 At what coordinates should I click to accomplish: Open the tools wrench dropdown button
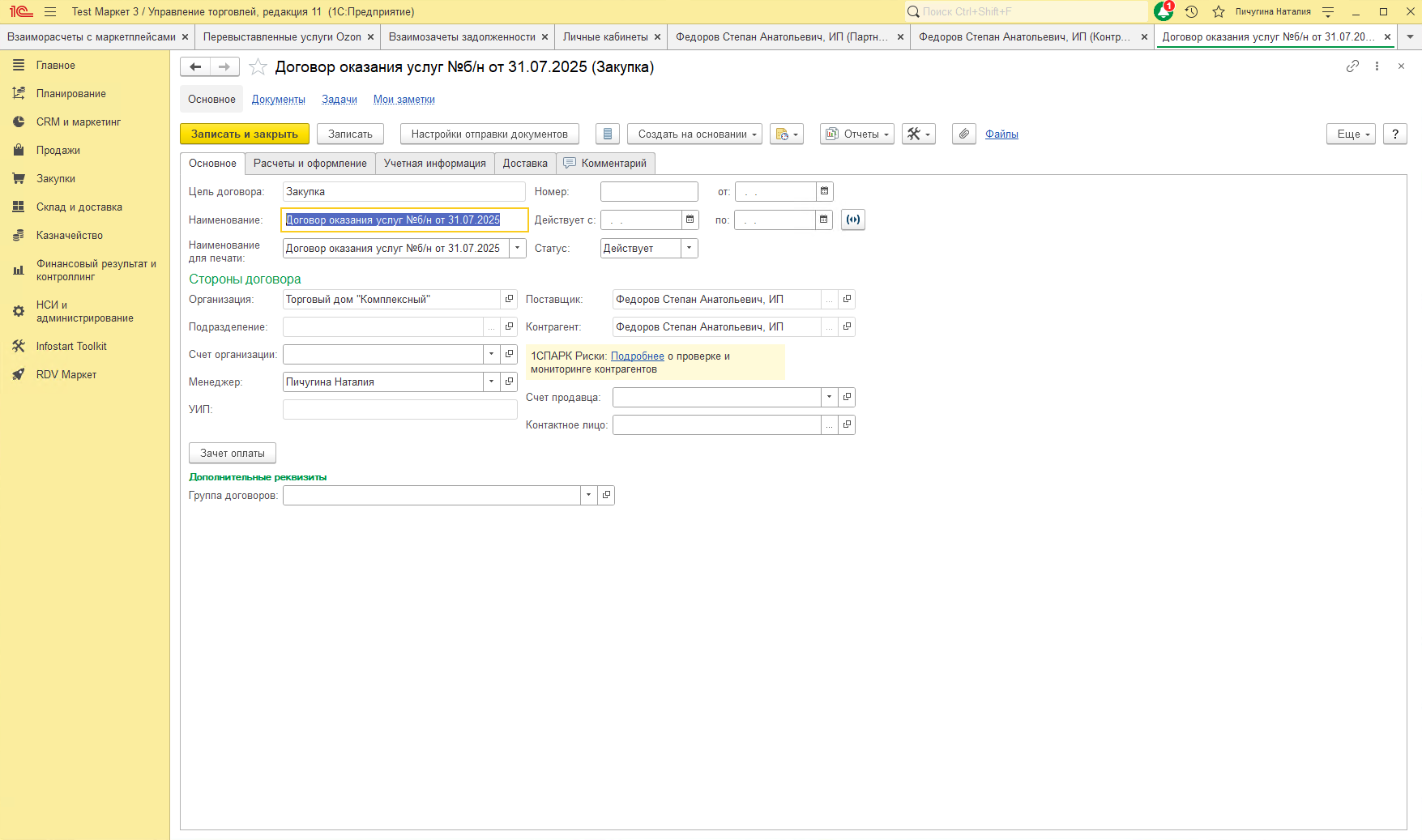918,134
